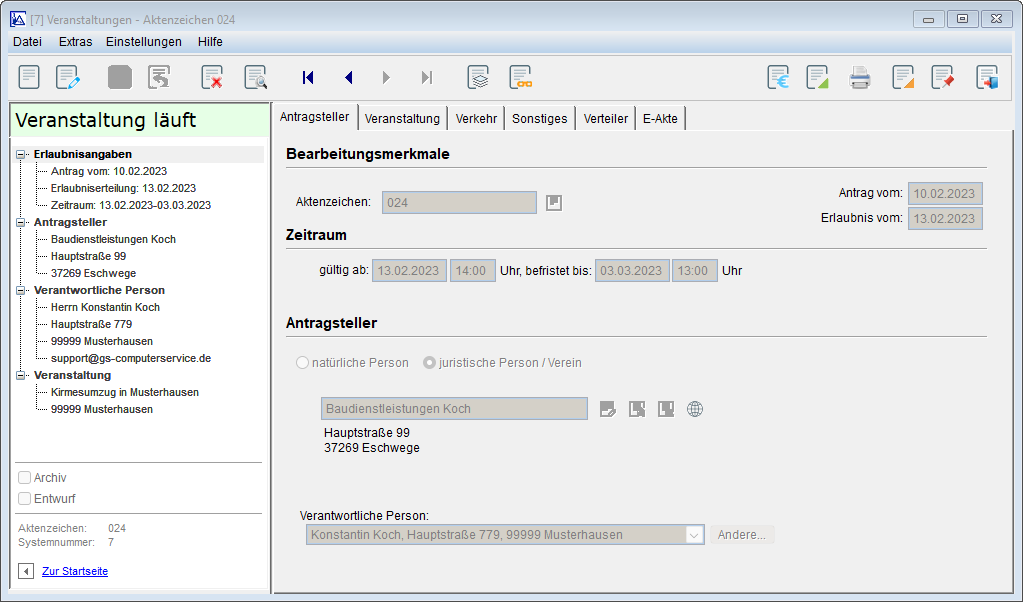Select the natürliche Person radio button
1023x602 pixels.
point(303,363)
